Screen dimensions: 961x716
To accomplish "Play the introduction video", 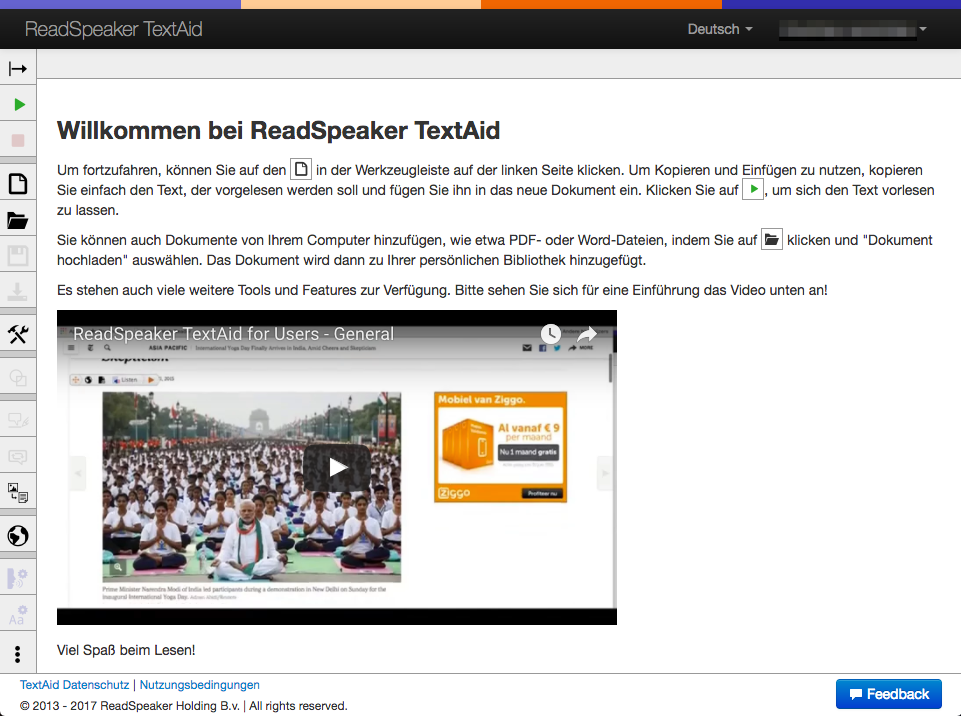I will (336, 467).
